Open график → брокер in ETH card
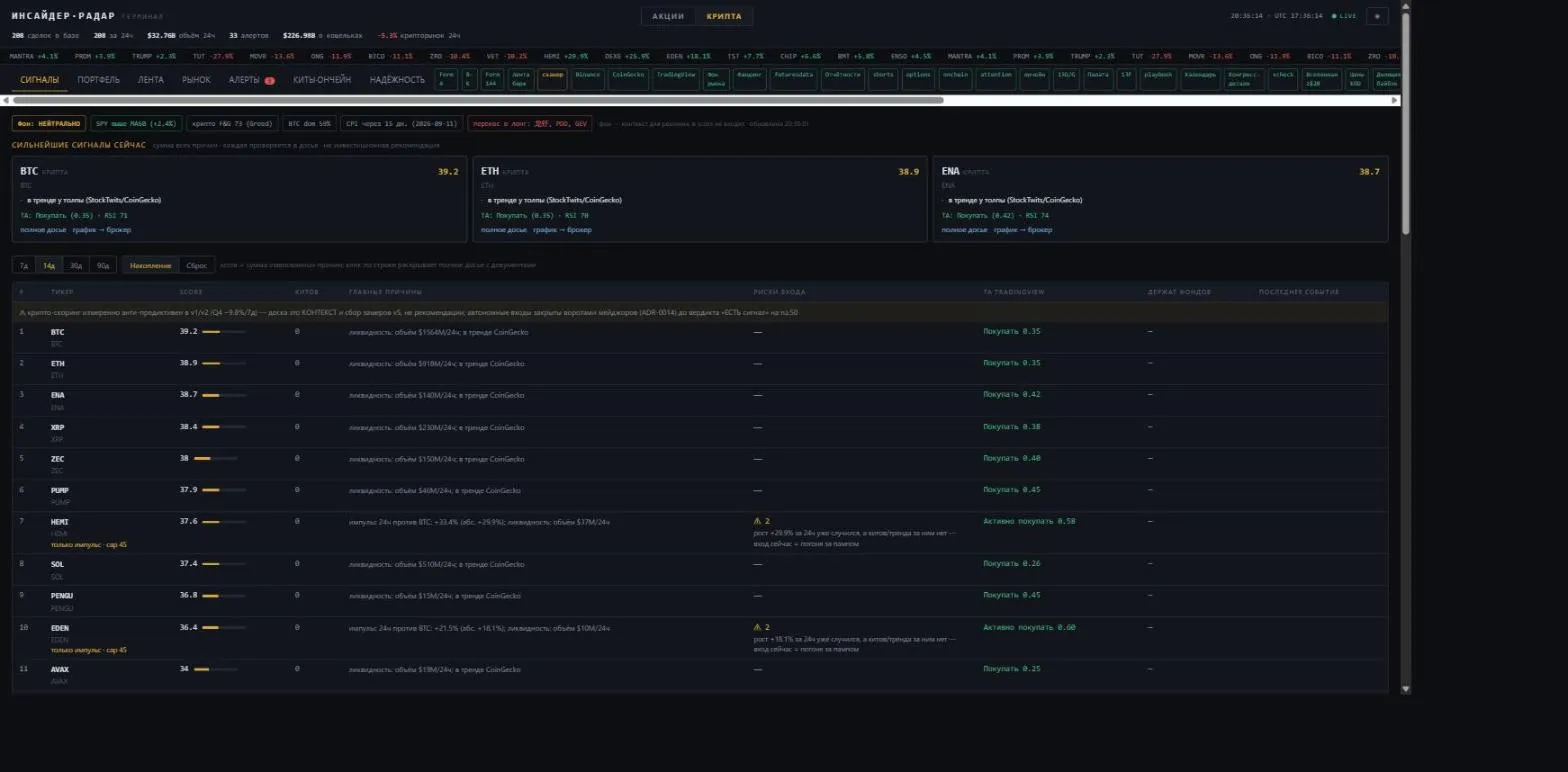 [x=562, y=230]
